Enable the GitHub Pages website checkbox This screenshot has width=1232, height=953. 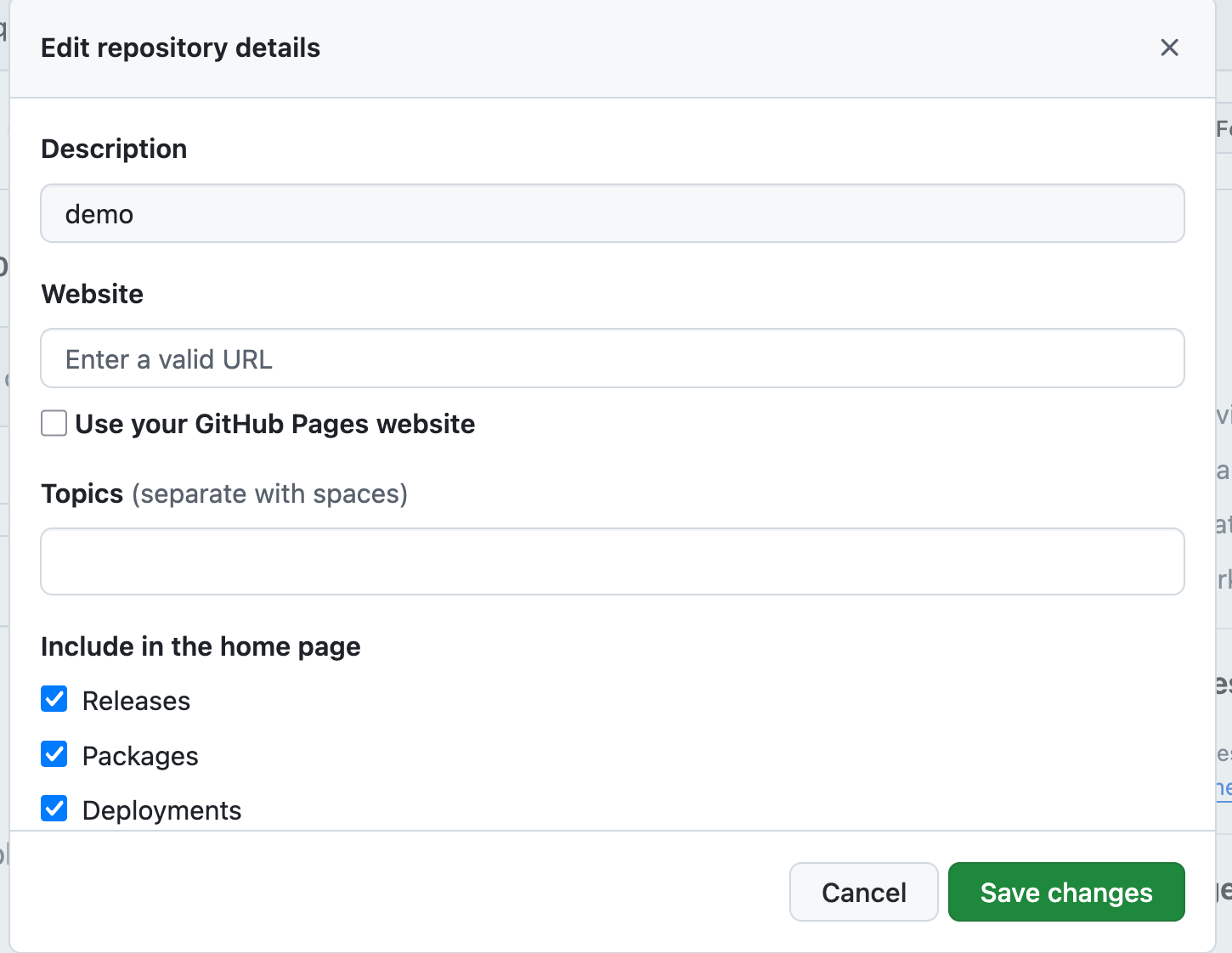(x=54, y=423)
